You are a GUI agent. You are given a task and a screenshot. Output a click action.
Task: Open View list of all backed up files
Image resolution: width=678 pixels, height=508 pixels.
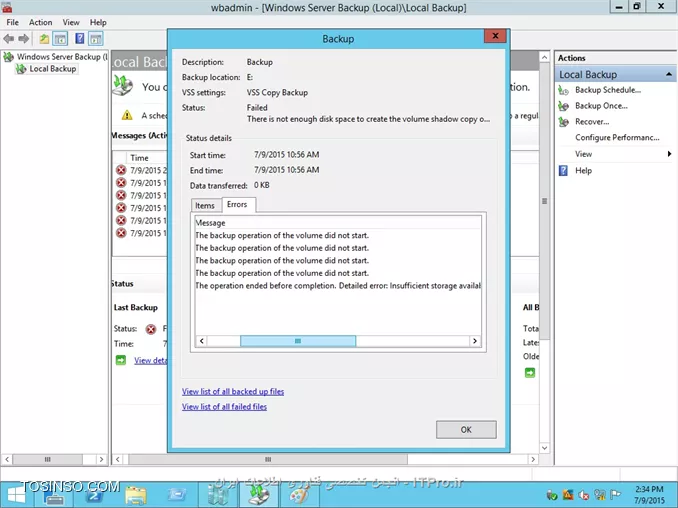[x=233, y=391]
